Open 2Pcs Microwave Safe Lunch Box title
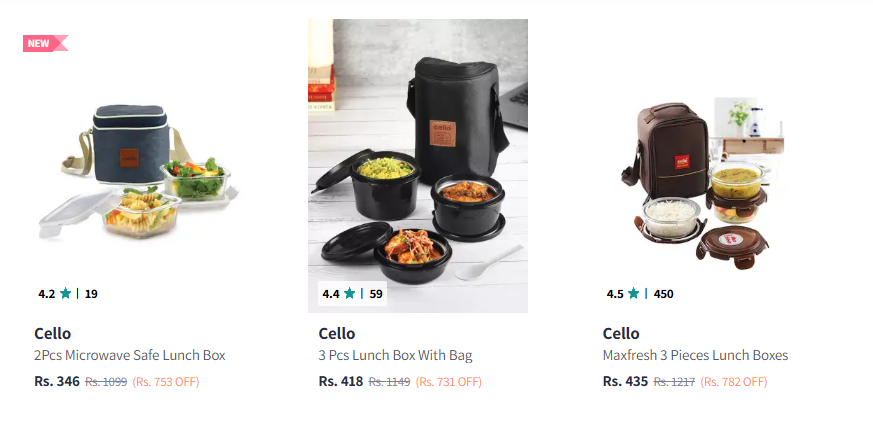873x423 pixels. point(130,356)
